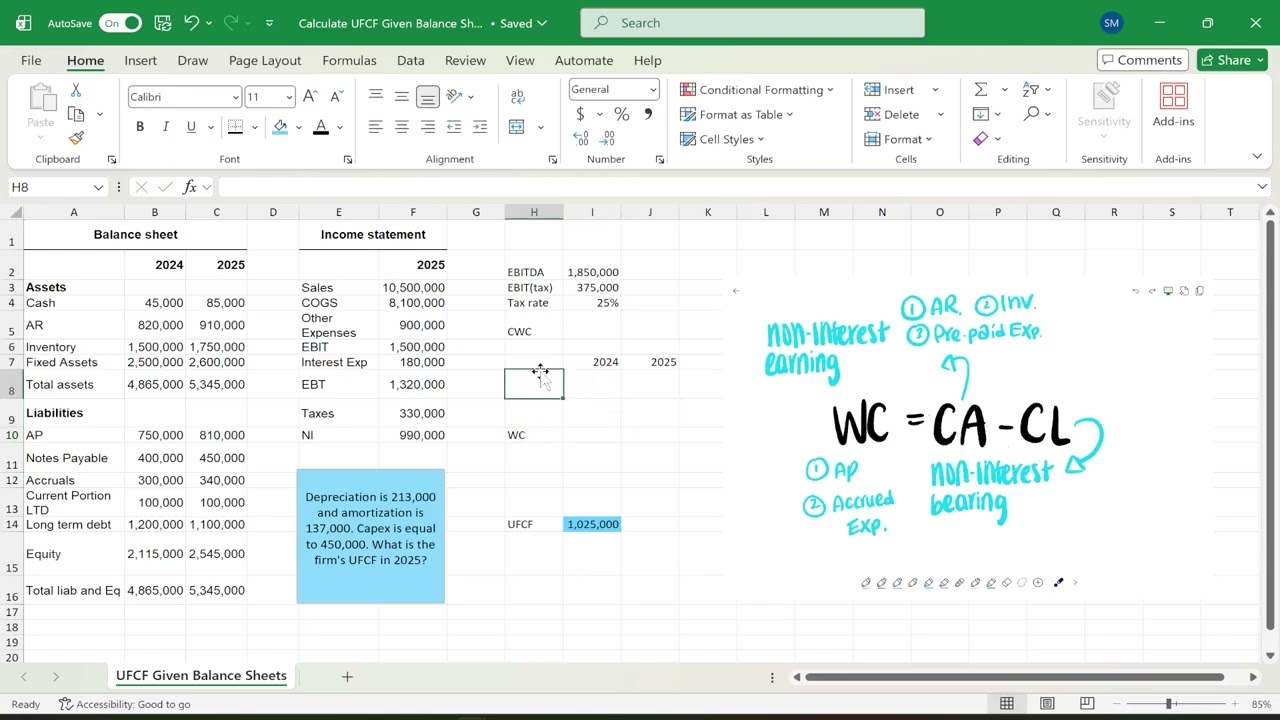Viewport: 1280px width, 720px height.
Task: Toggle Middle Align vertical alignment
Action: [402, 97]
